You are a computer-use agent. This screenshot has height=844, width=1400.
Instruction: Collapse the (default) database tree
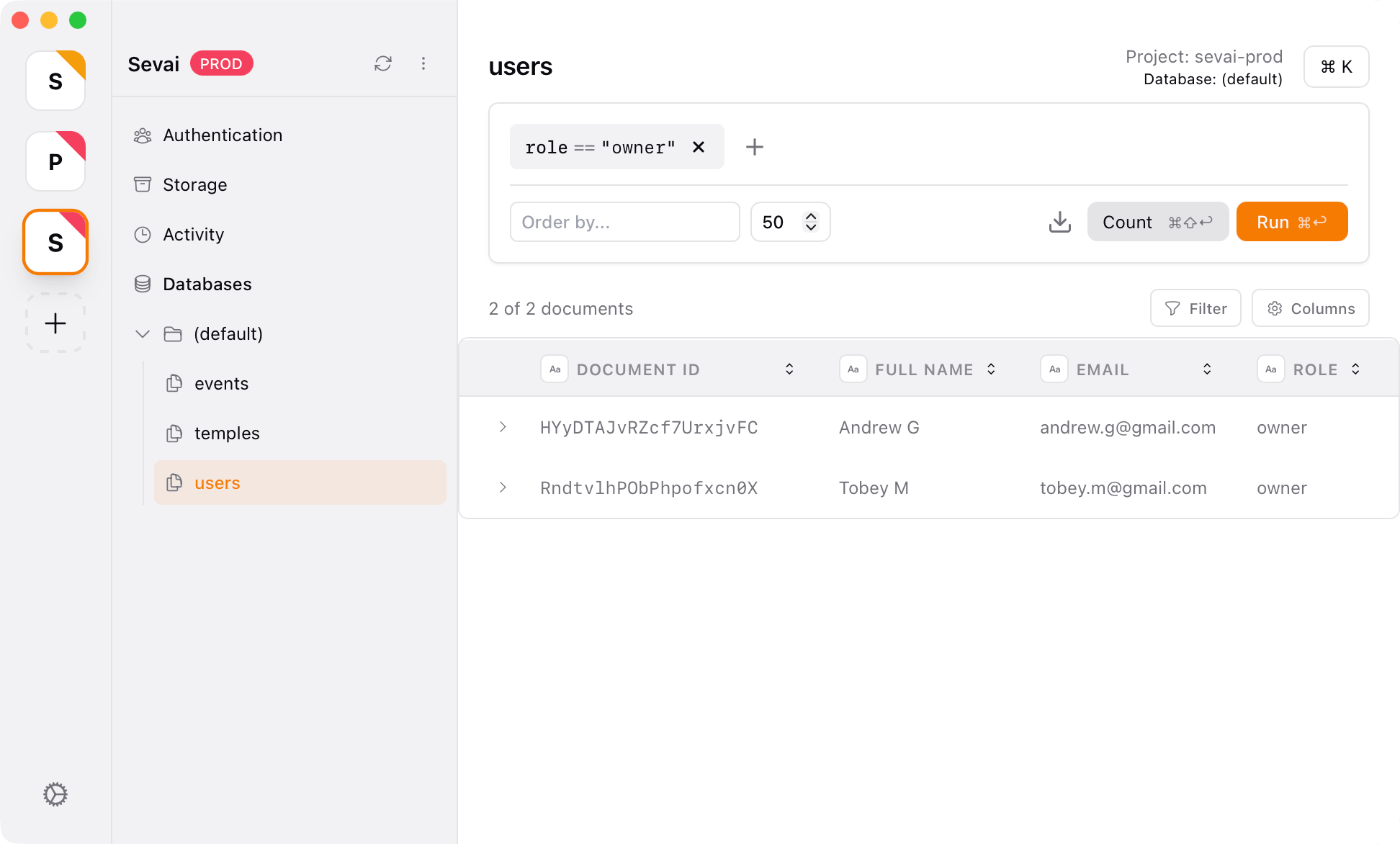click(142, 333)
